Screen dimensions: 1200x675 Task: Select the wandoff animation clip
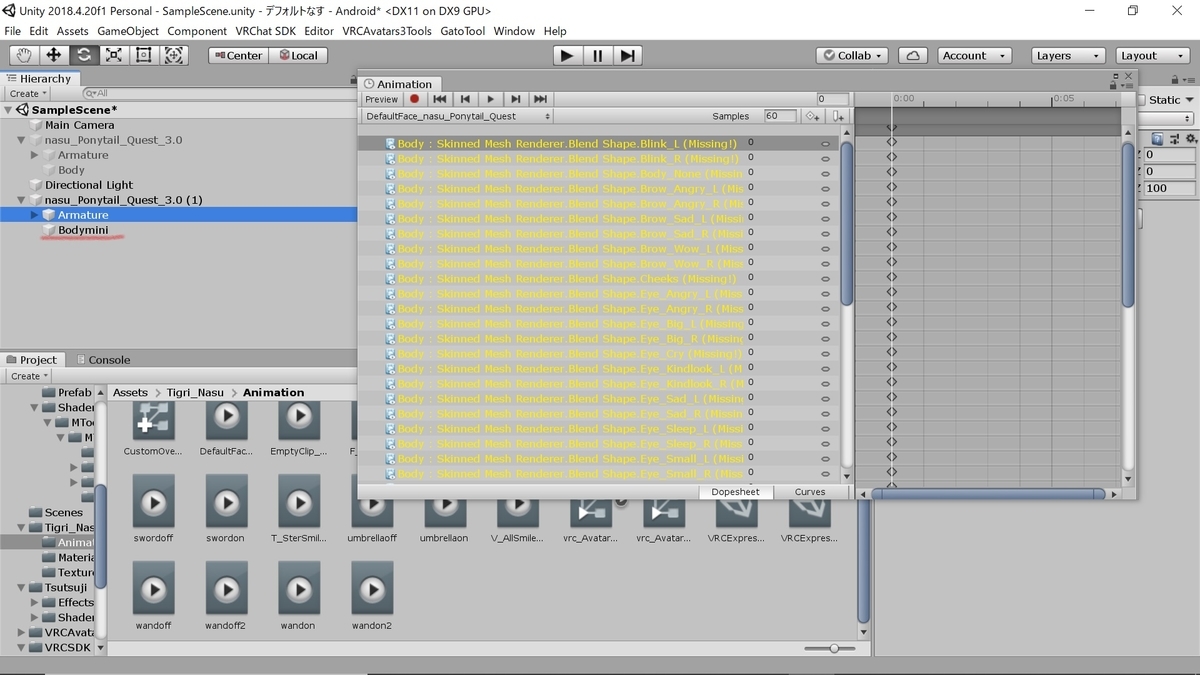[153, 594]
